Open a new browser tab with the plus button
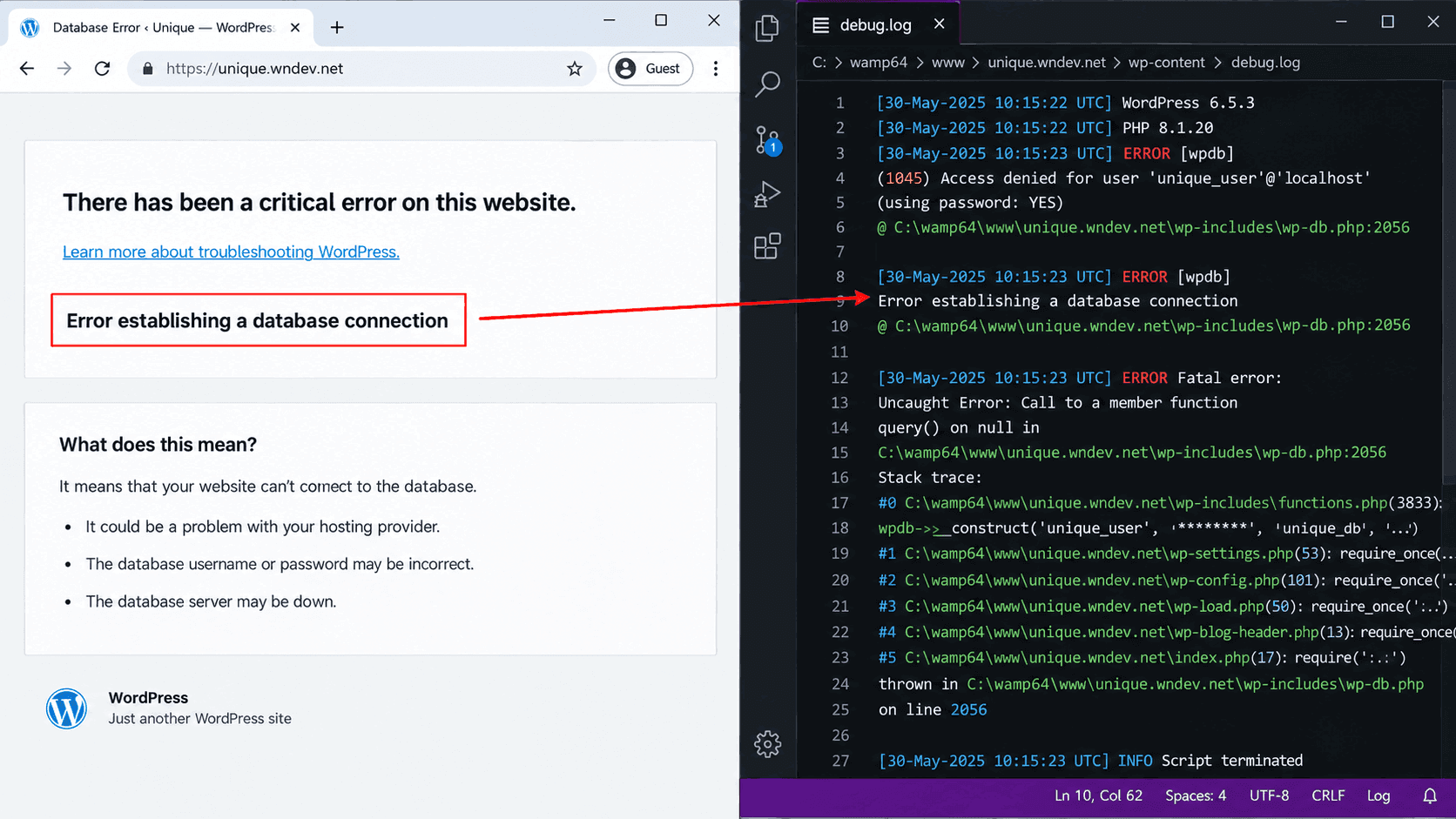 click(337, 28)
